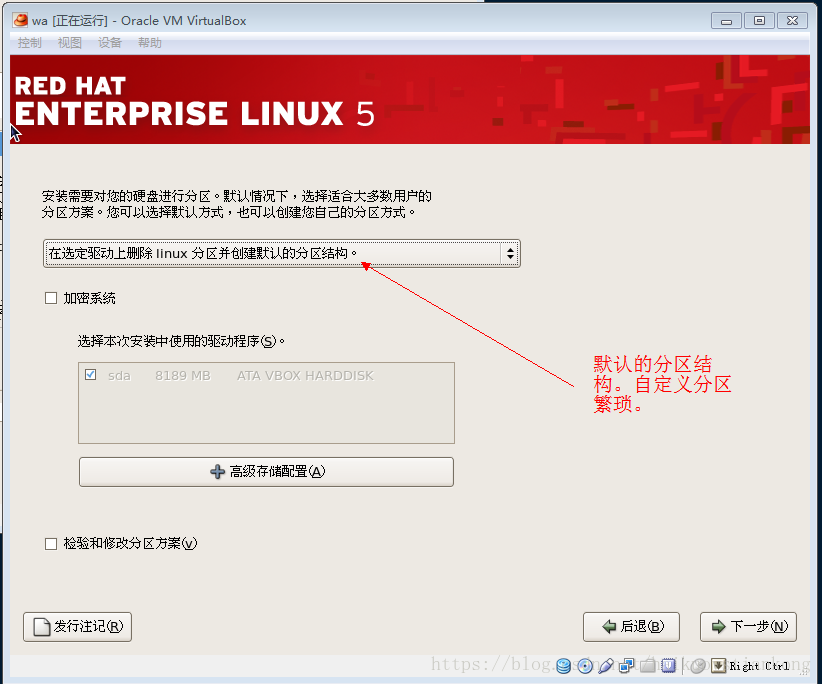
Task: Close the VirtualBox window
Action: coord(793,21)
